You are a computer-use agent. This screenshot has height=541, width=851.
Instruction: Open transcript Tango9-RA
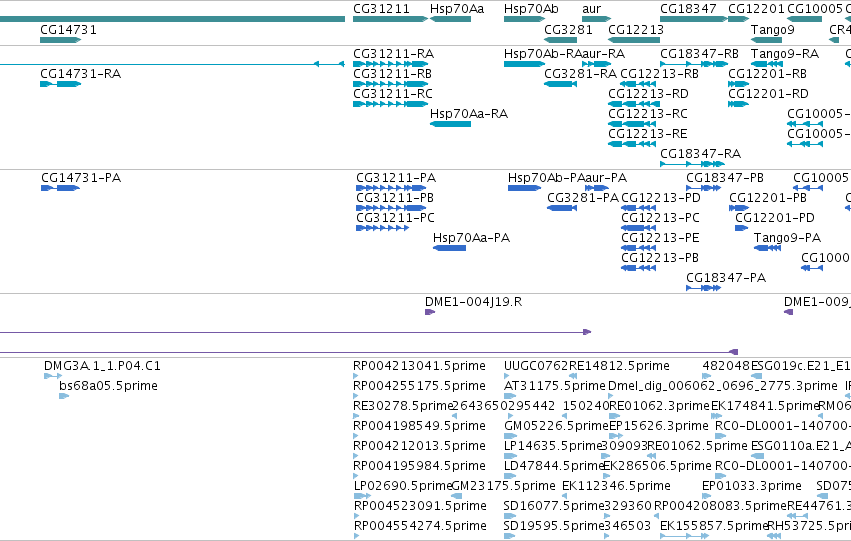[767, 64]
